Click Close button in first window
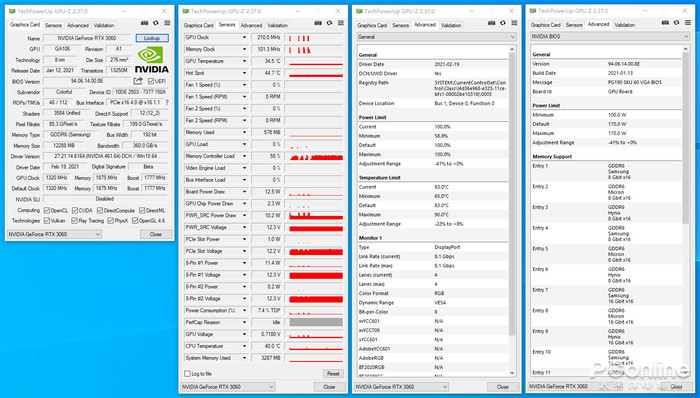This screenshot has width=700, height=398. (155, 234)
